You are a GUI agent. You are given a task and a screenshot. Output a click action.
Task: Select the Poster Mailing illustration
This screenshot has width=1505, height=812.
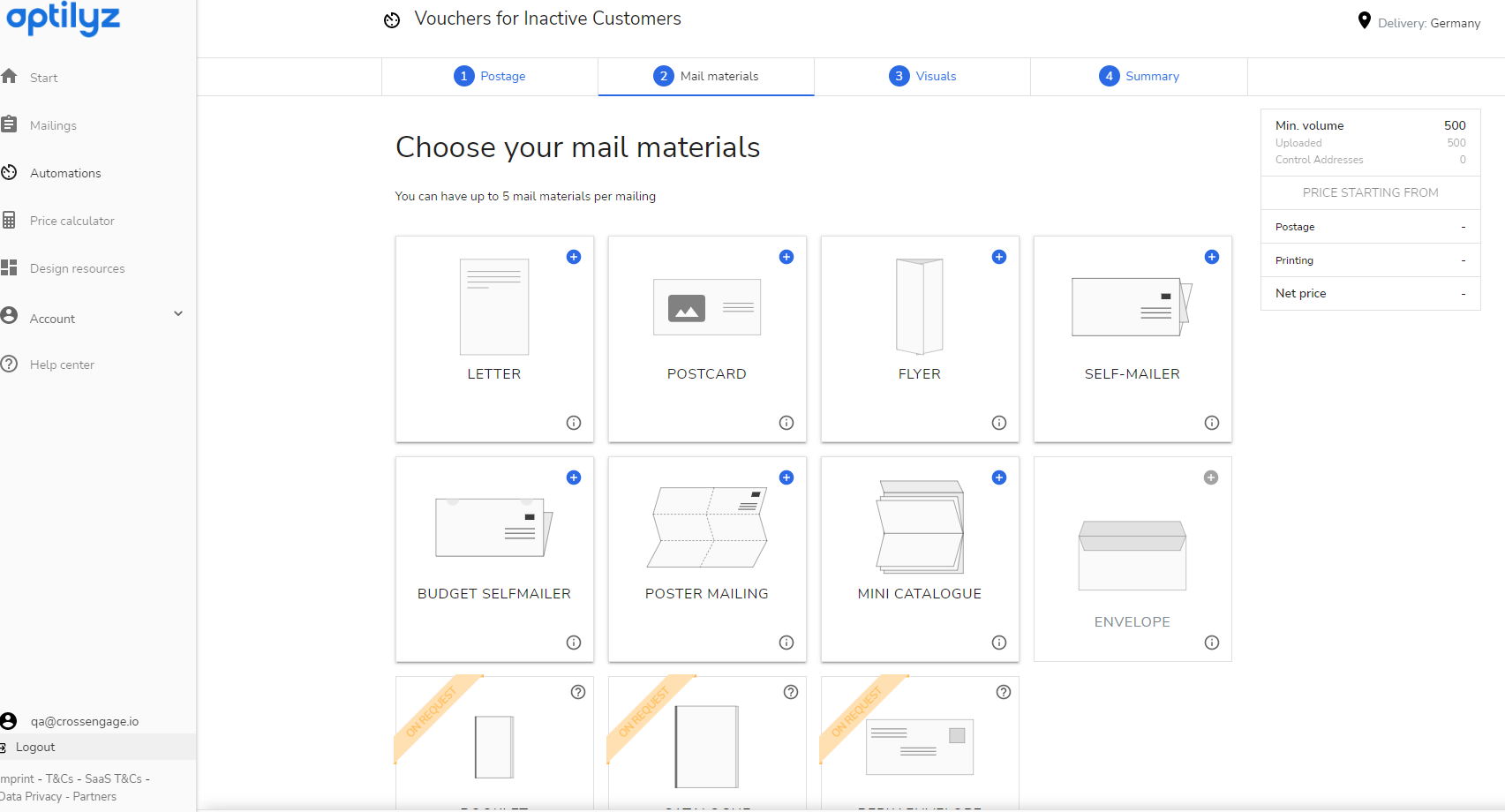coord(707,527)
